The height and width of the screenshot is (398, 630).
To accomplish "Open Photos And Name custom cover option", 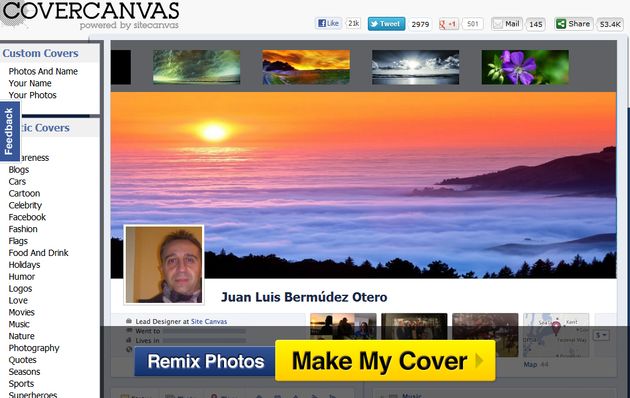I will pyautogui.click(x=43, y=71).
